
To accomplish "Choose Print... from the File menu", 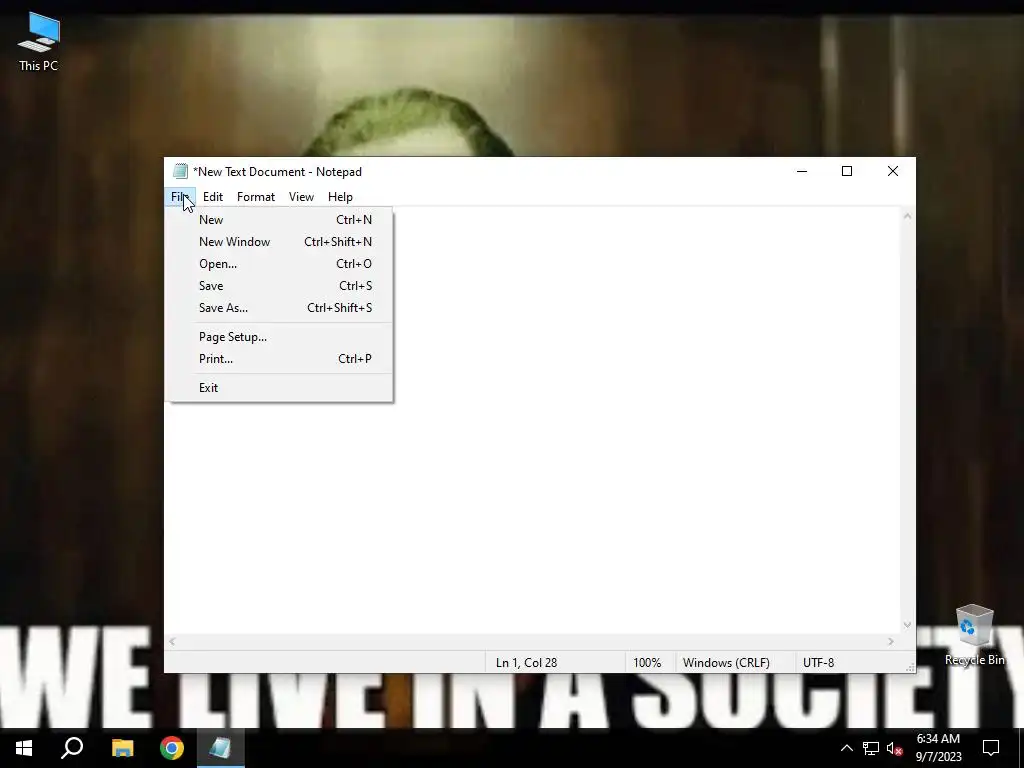I will (x=281, y=359).
